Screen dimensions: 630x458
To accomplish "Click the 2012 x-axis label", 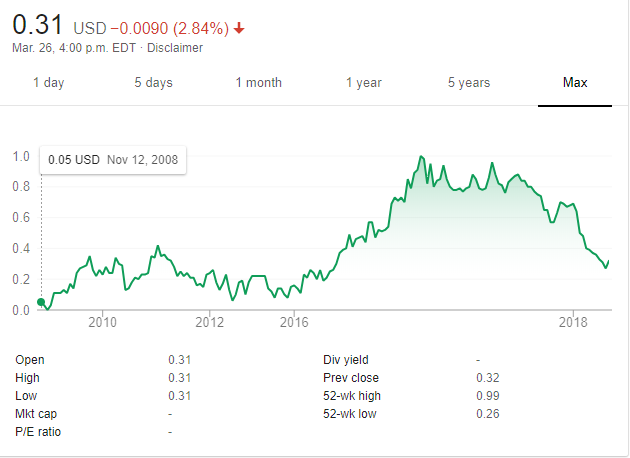I will (x=209, y=322).
